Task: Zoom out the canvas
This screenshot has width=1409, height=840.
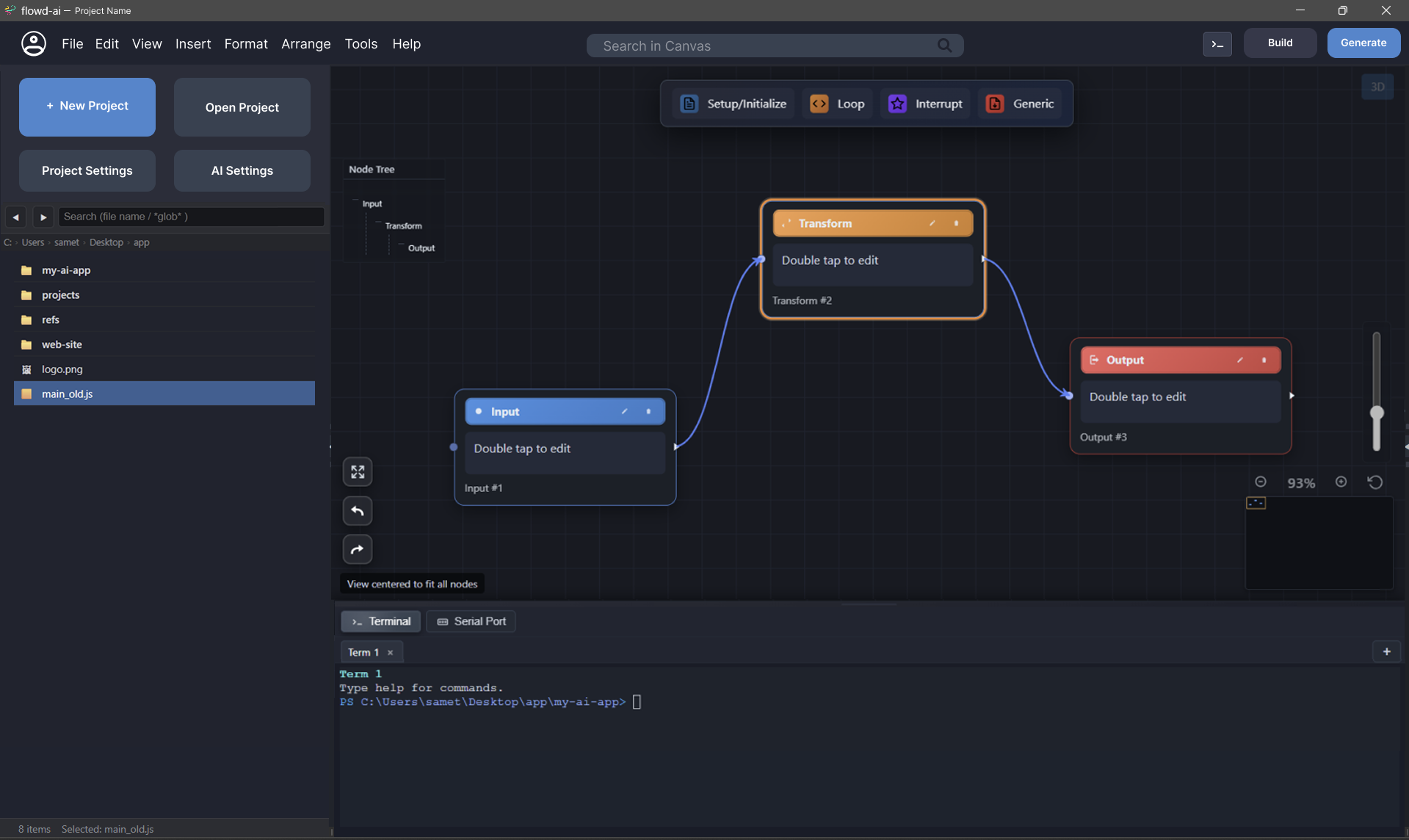Action: click(1261, 482)
